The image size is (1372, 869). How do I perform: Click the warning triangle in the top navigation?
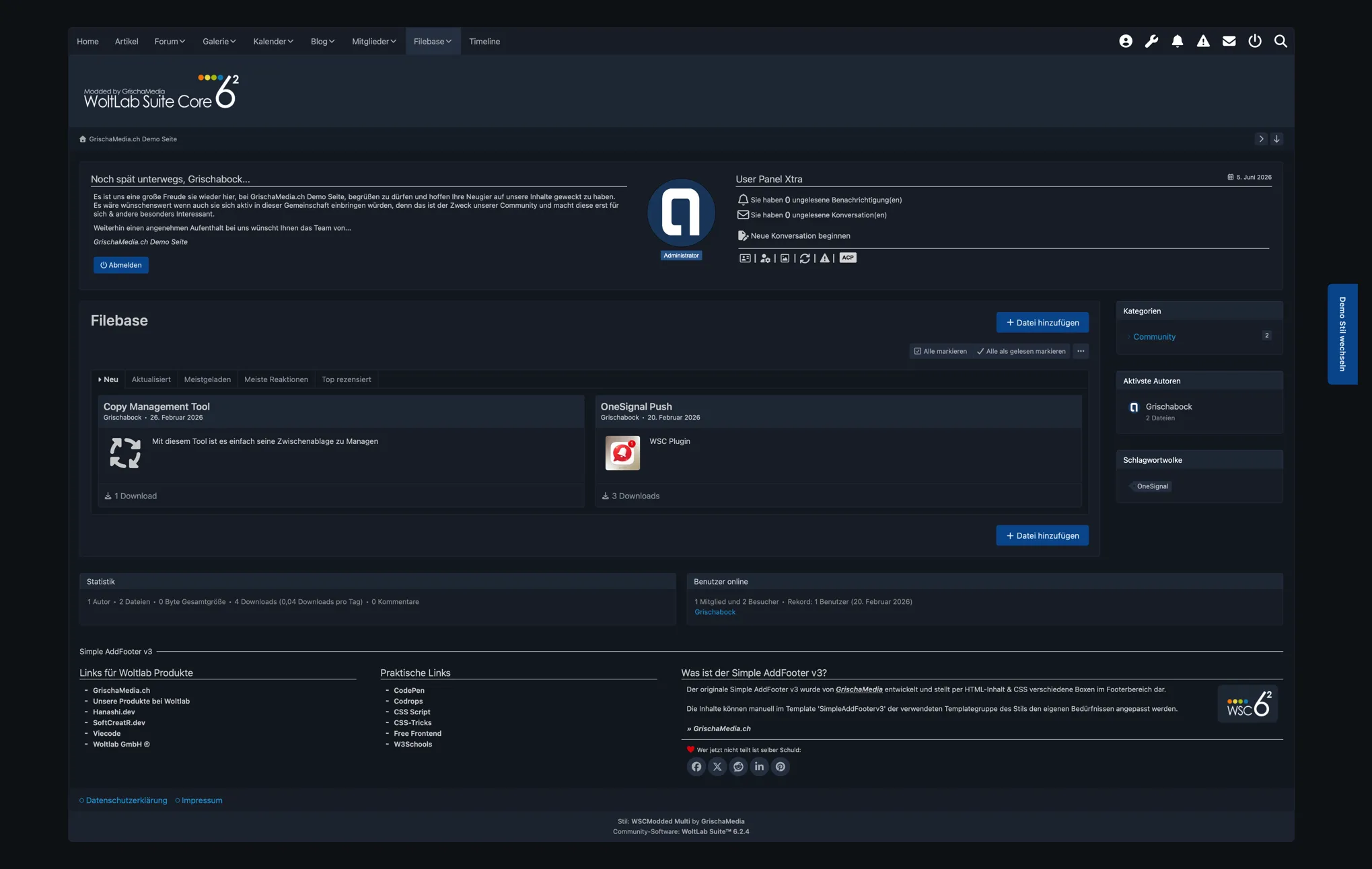coord(1203,41)
